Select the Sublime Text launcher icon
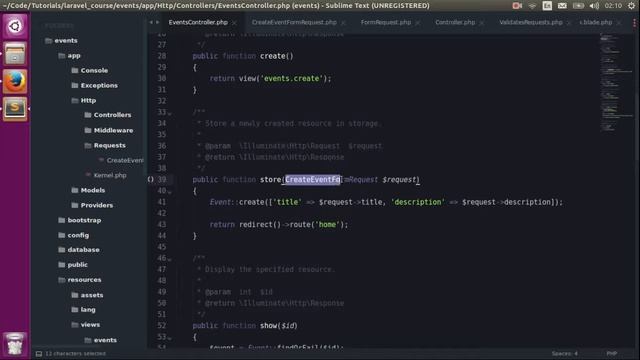 [x=15, y=109]
